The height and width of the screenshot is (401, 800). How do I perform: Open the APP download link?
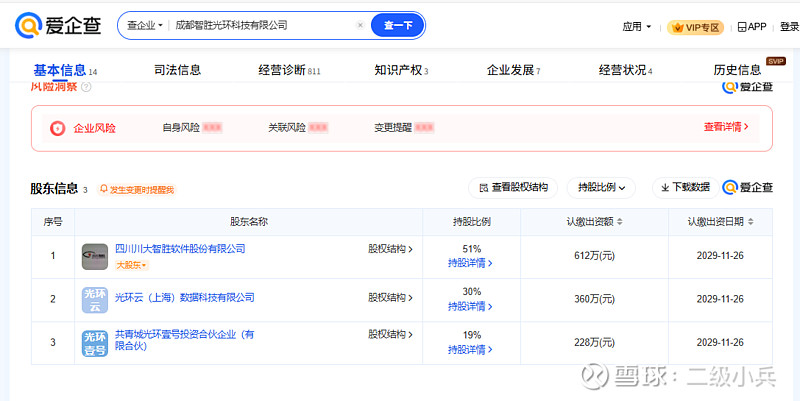pyautogui.click(x=752, y=27)
